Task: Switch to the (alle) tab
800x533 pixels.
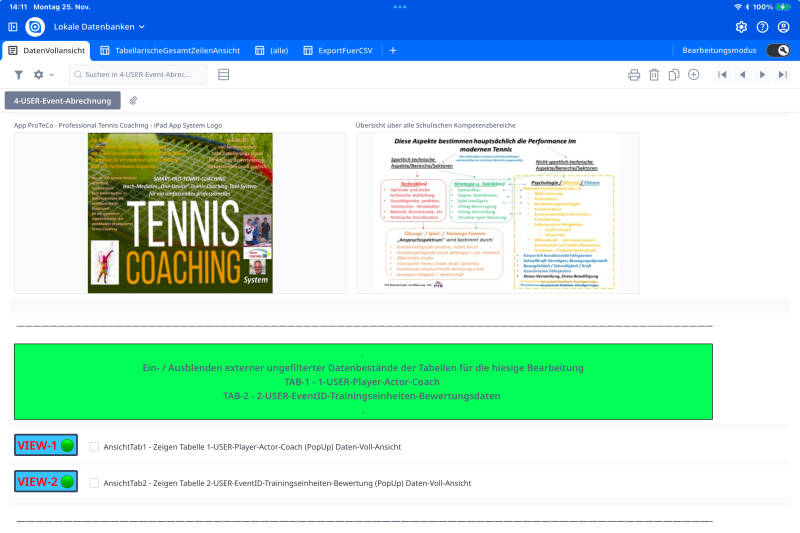Action: click(x=272, y=50)
